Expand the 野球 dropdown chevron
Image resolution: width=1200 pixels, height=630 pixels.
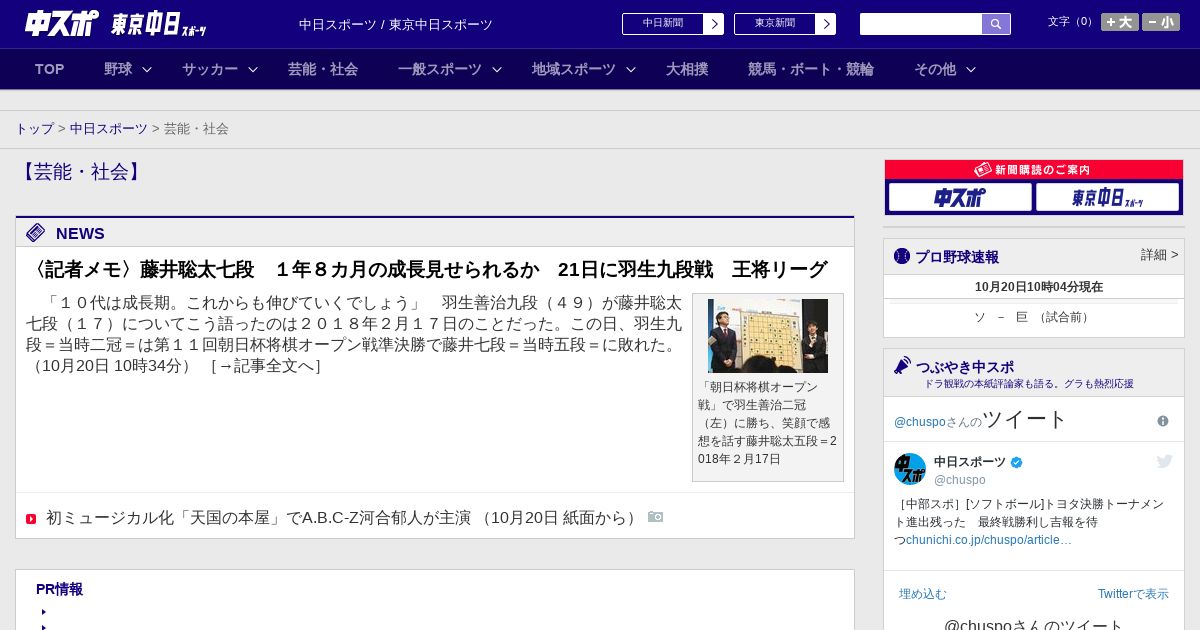pos(147,69)
